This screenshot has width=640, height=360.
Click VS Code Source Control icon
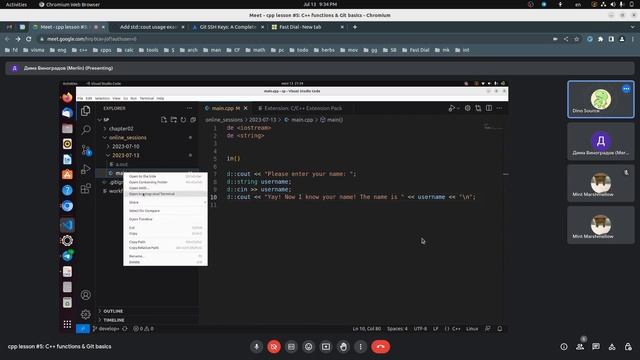tap(86, 149)
